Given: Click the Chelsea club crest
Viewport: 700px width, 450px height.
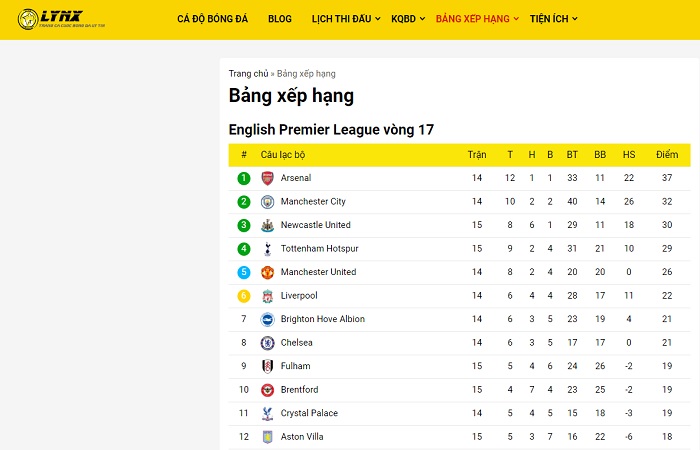Looking at the screenshot, I should [267, 343].
